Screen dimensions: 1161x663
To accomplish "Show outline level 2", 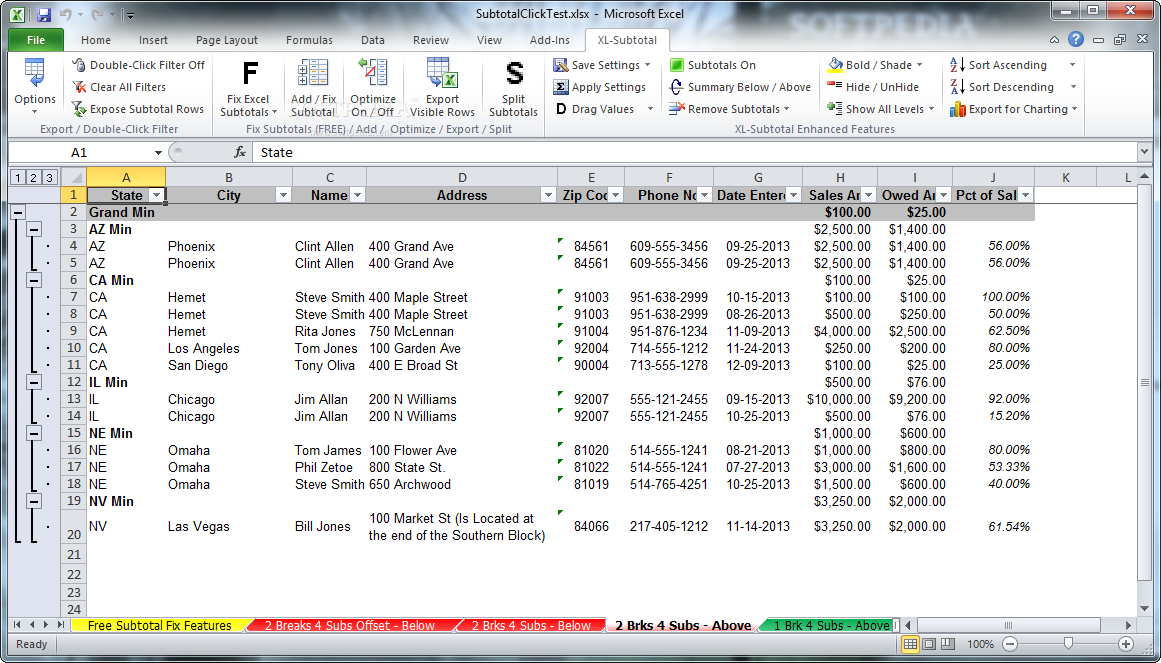I will 33,177.
